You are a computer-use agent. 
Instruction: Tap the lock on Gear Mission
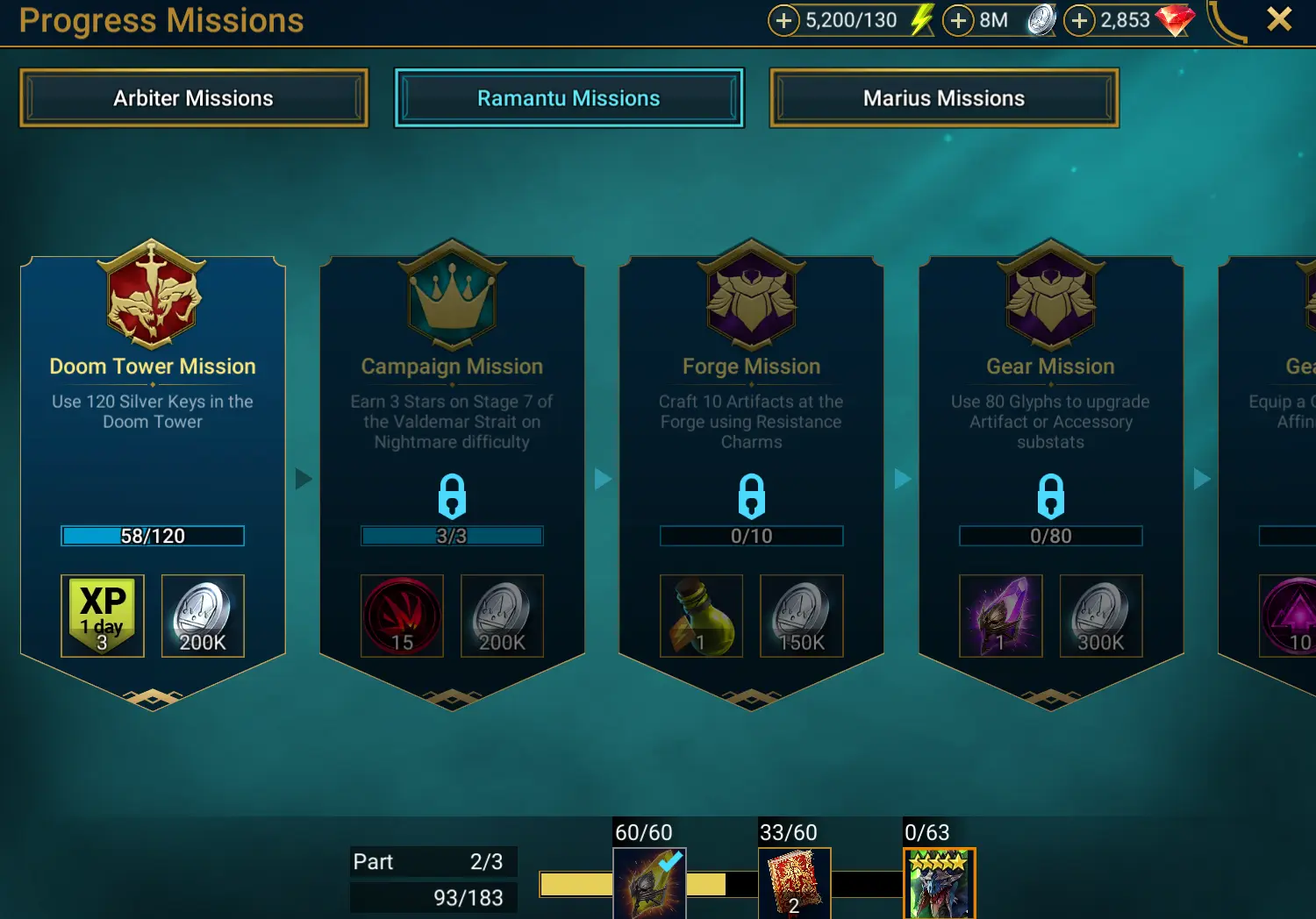[x=1051, y=496]
